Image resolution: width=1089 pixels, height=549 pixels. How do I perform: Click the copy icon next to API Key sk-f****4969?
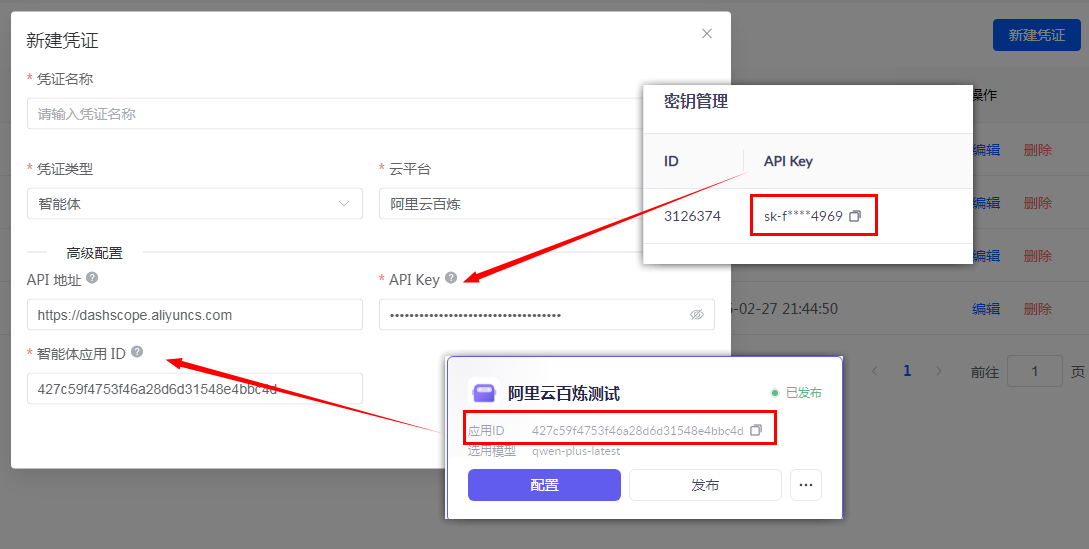tap(855, 216)
